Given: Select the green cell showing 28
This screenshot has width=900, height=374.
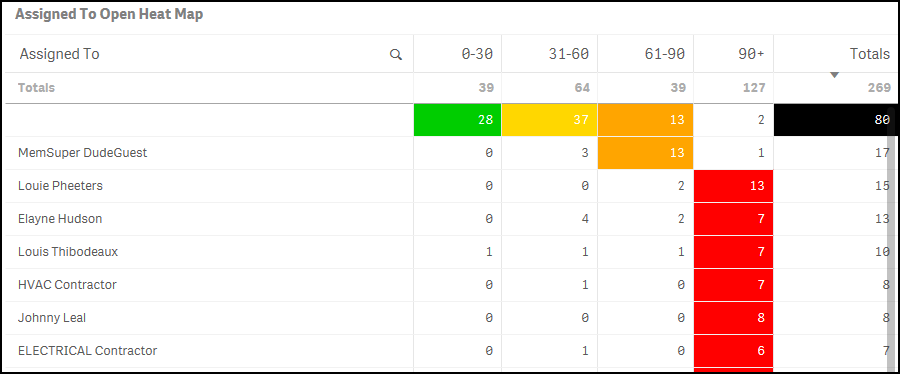Looking at the screenshot, I should pyautogui.click(x=457, y=120).
